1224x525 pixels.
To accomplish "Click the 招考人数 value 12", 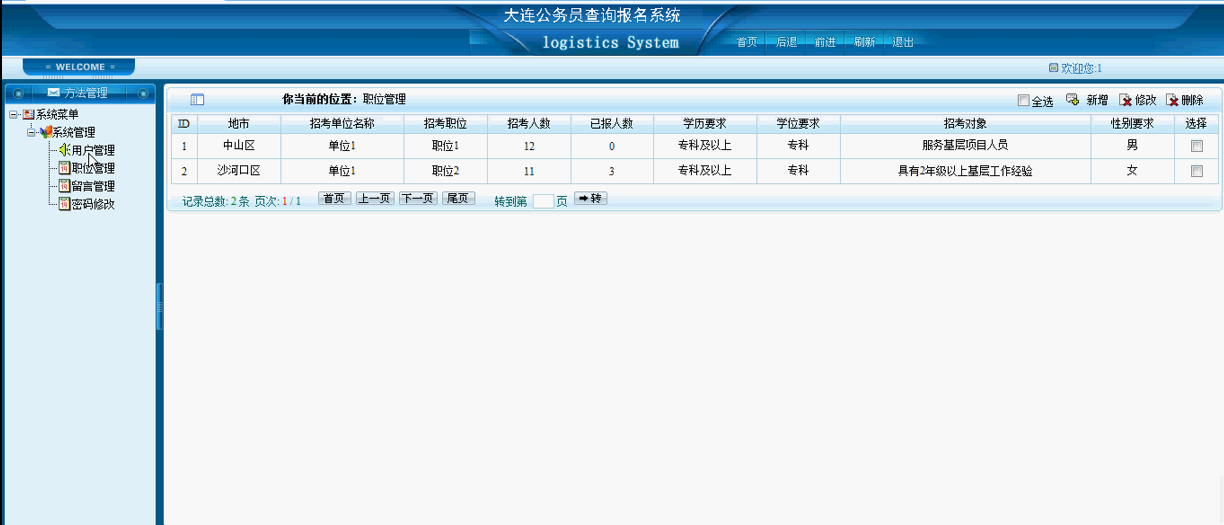I will tap(529, 146).
